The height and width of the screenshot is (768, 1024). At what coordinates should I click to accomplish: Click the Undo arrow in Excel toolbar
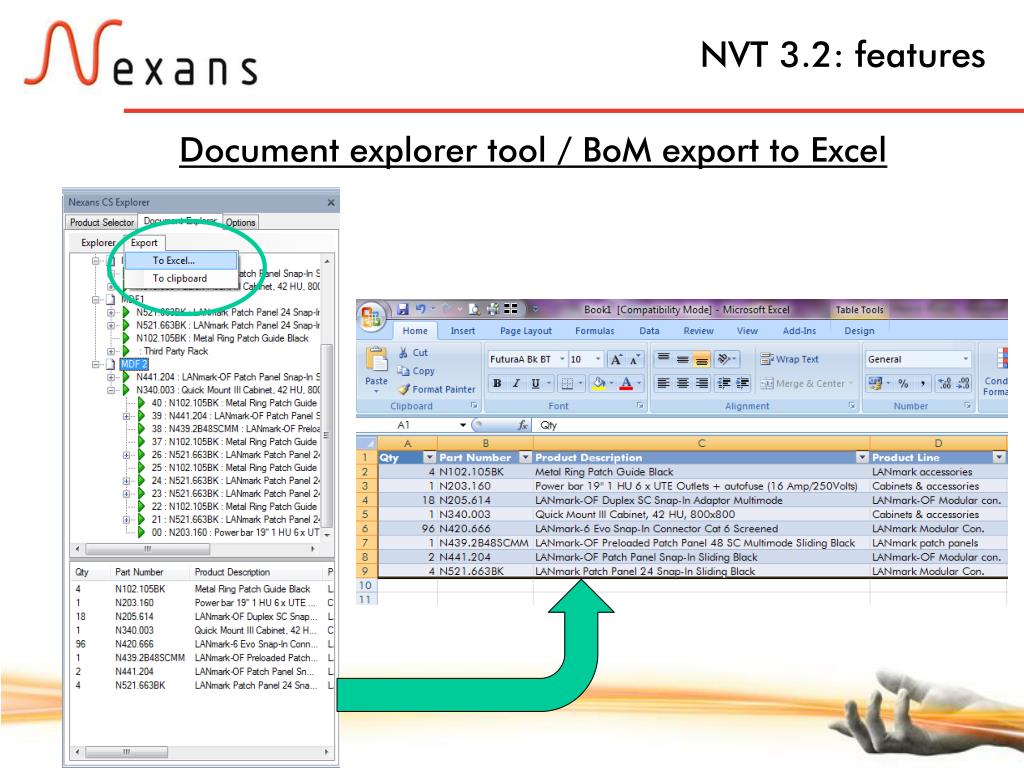click(x=421, y=309)
